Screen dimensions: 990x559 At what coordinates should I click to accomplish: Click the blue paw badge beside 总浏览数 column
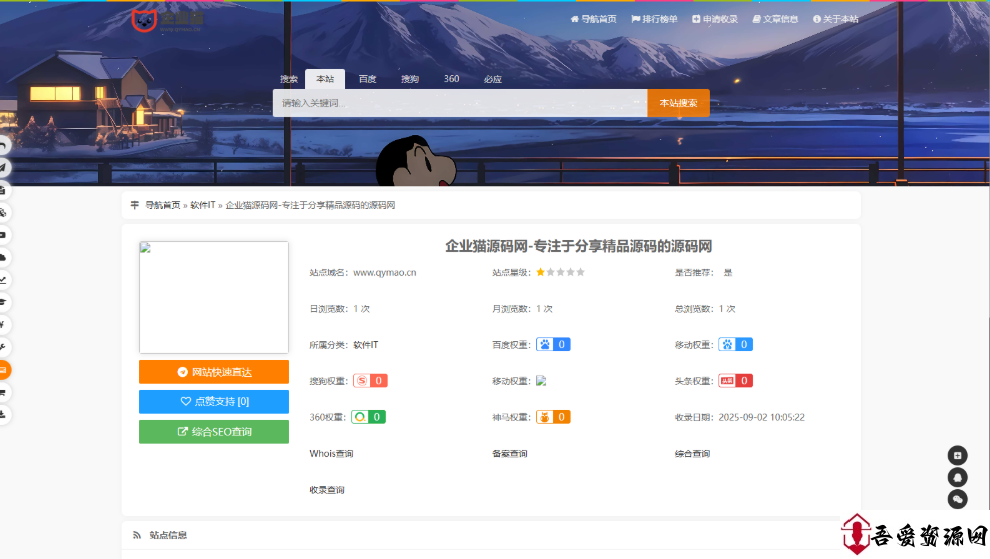click(736, 344)
